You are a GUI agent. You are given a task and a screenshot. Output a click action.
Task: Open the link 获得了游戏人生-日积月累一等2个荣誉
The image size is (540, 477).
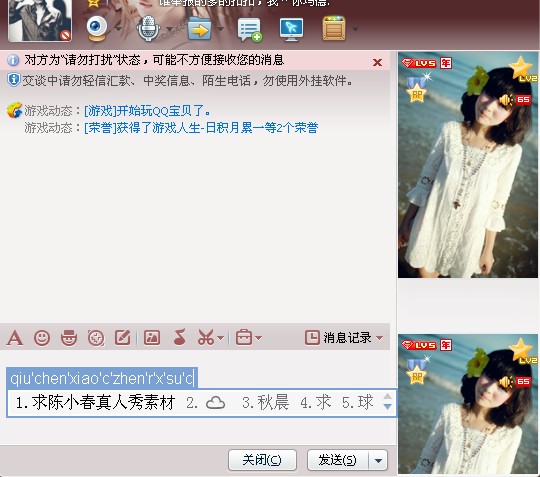(201, 128)
